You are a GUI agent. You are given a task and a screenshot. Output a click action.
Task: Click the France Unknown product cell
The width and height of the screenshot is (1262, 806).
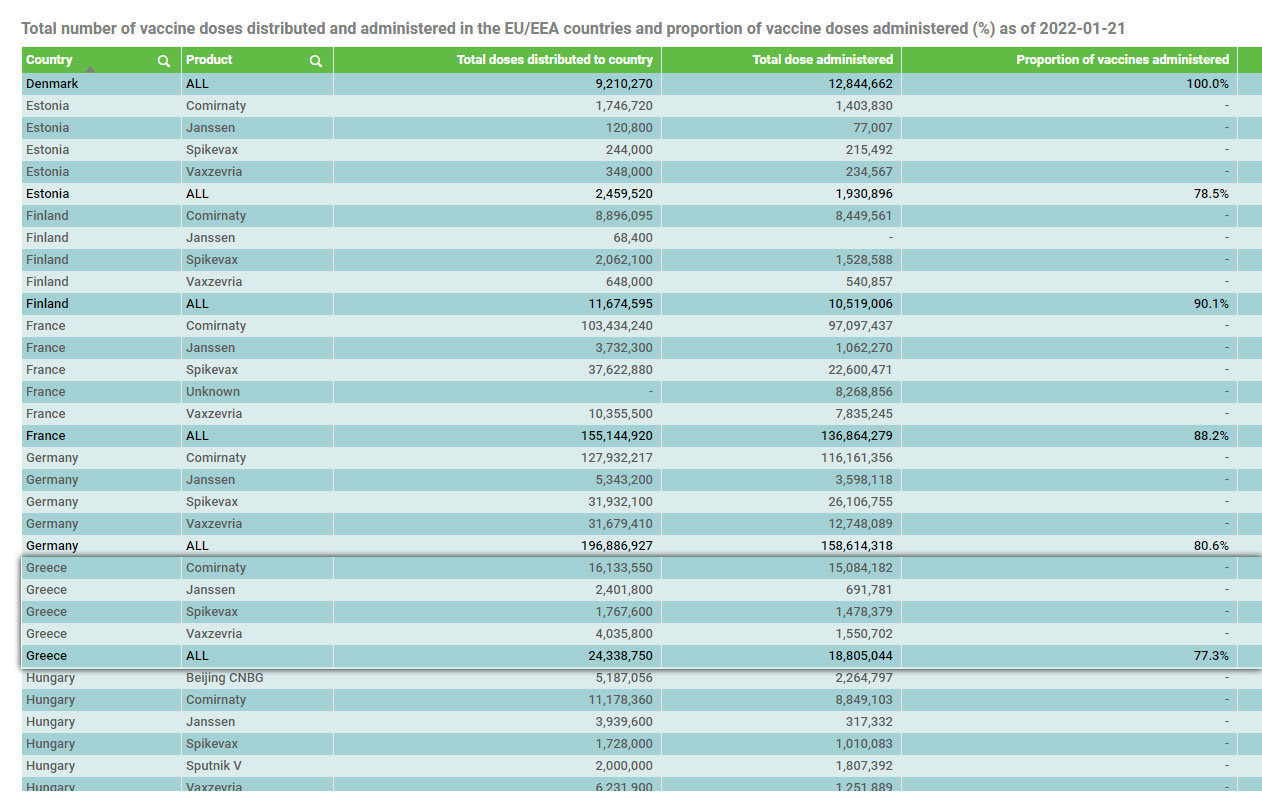257,392
